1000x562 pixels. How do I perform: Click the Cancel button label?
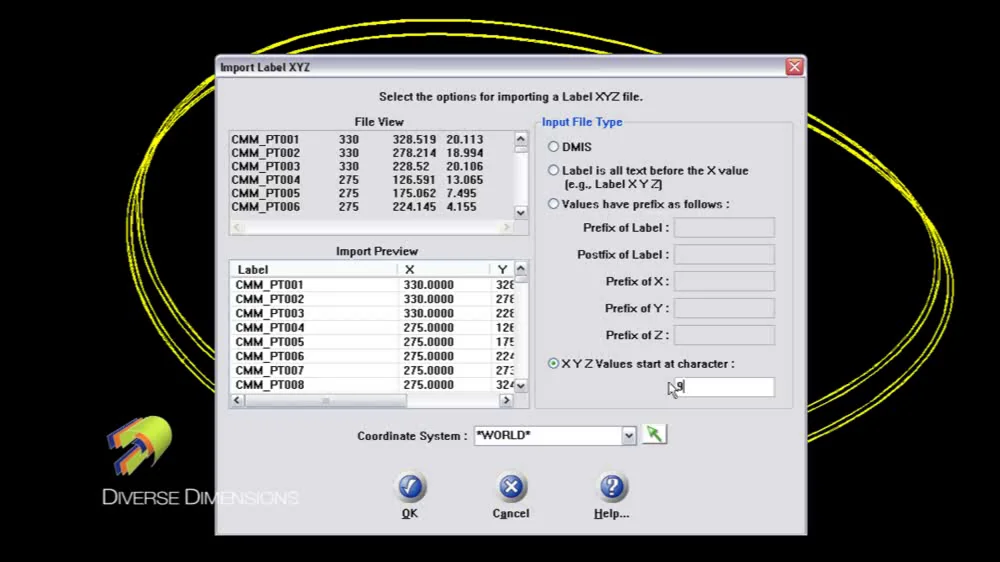click(x=511, y=514)
